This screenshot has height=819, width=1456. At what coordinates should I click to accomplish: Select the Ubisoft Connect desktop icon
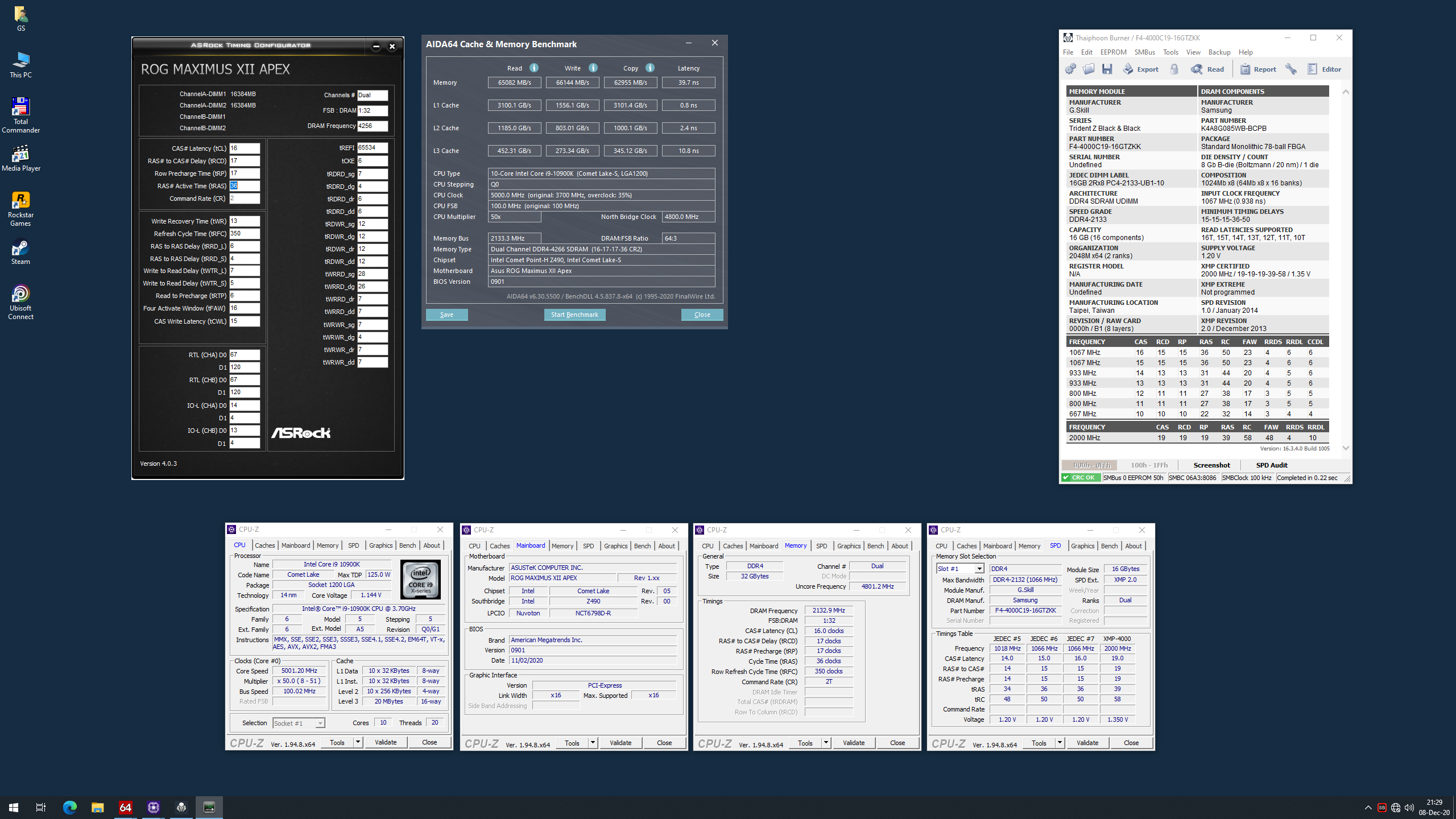20,303
